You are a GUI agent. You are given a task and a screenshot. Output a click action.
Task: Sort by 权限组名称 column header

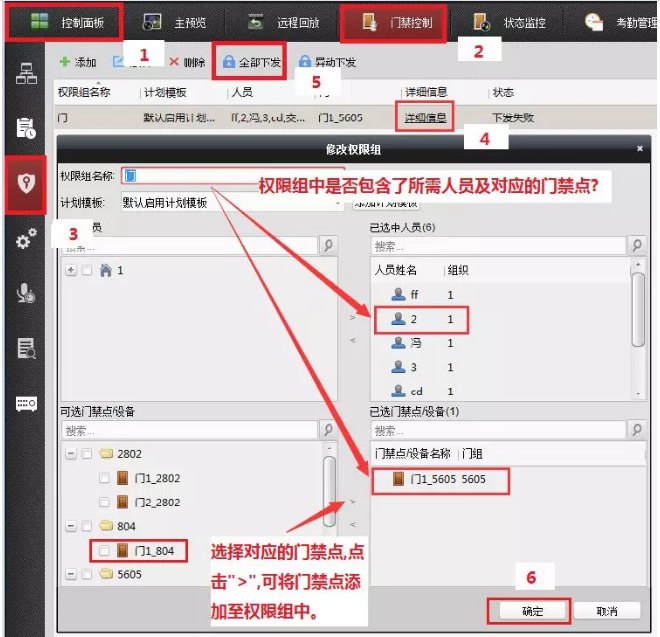(84, 92)
